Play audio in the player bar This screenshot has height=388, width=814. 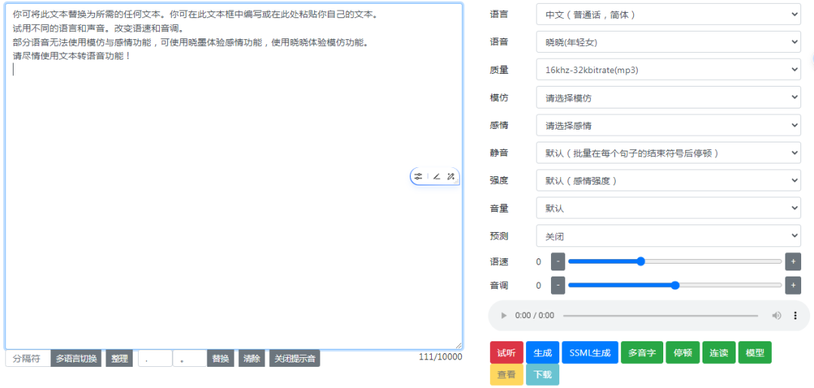pos(503,315)
